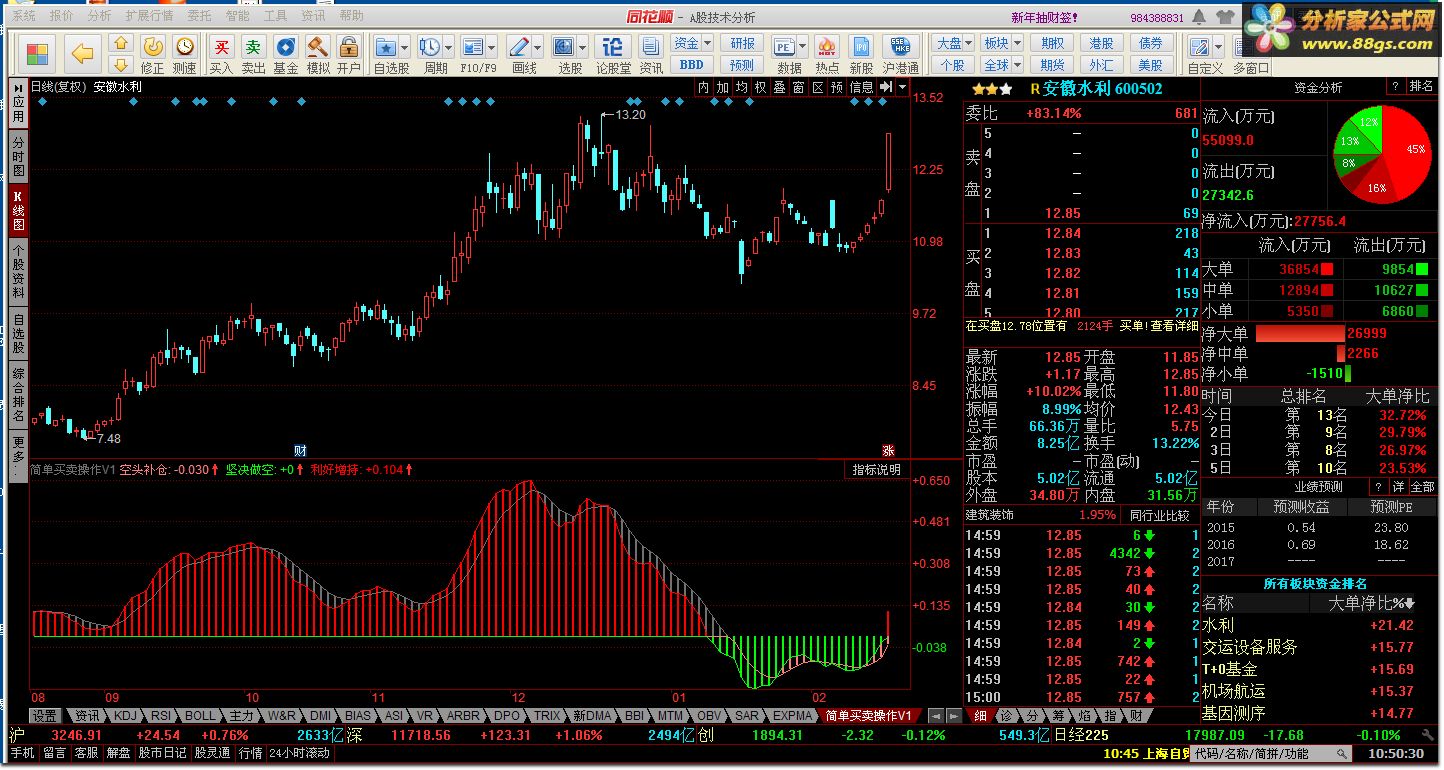
Task: Click the 同行业比较 industry comparison button
Action: 1160,515
